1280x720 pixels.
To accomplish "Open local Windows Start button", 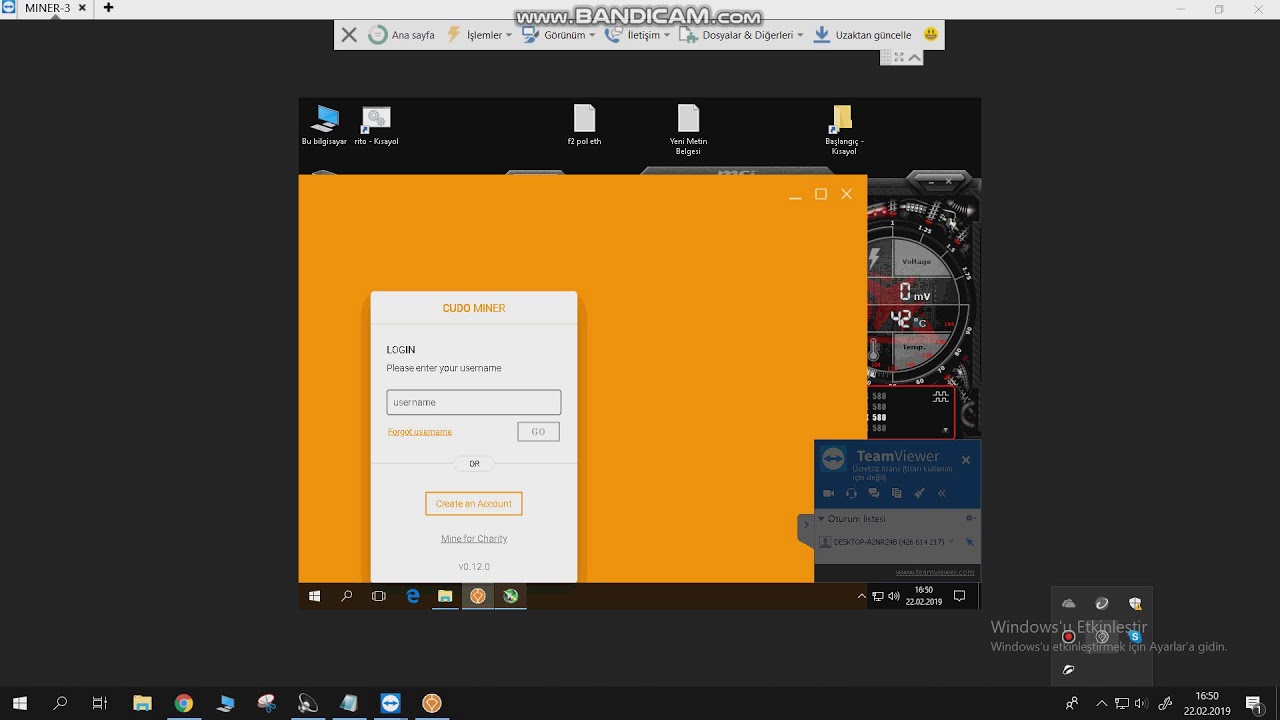I will pos(19,703).
